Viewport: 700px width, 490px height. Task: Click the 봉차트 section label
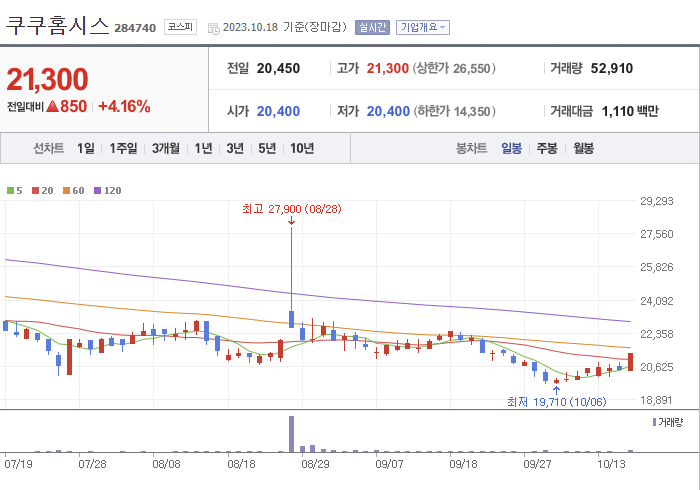coord(471,148)
